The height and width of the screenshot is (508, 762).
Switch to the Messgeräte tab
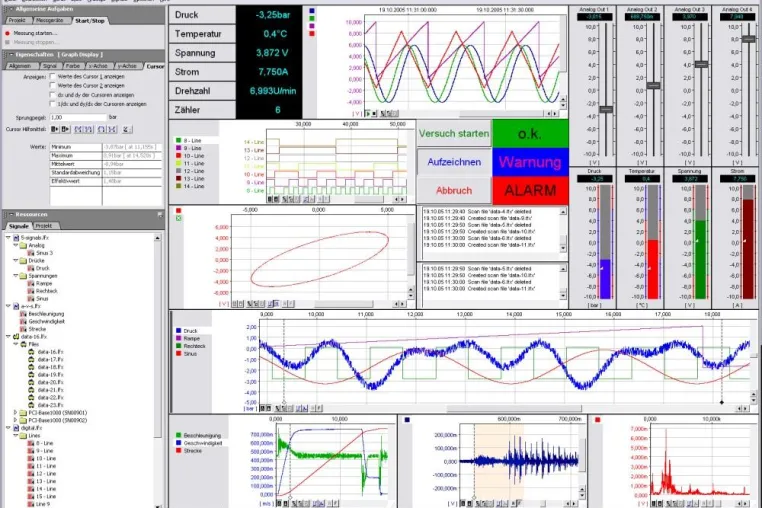(50, 20)
